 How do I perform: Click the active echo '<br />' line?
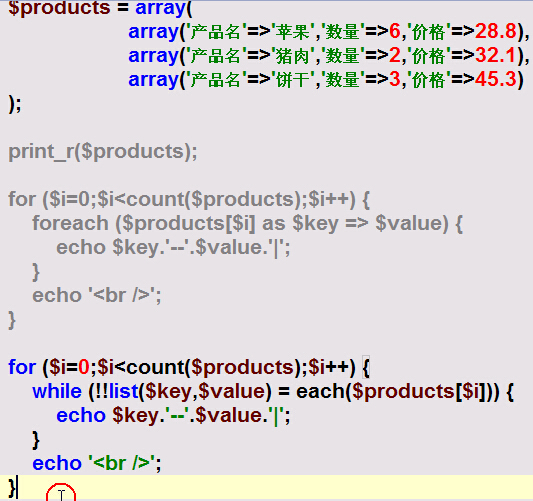97,464
